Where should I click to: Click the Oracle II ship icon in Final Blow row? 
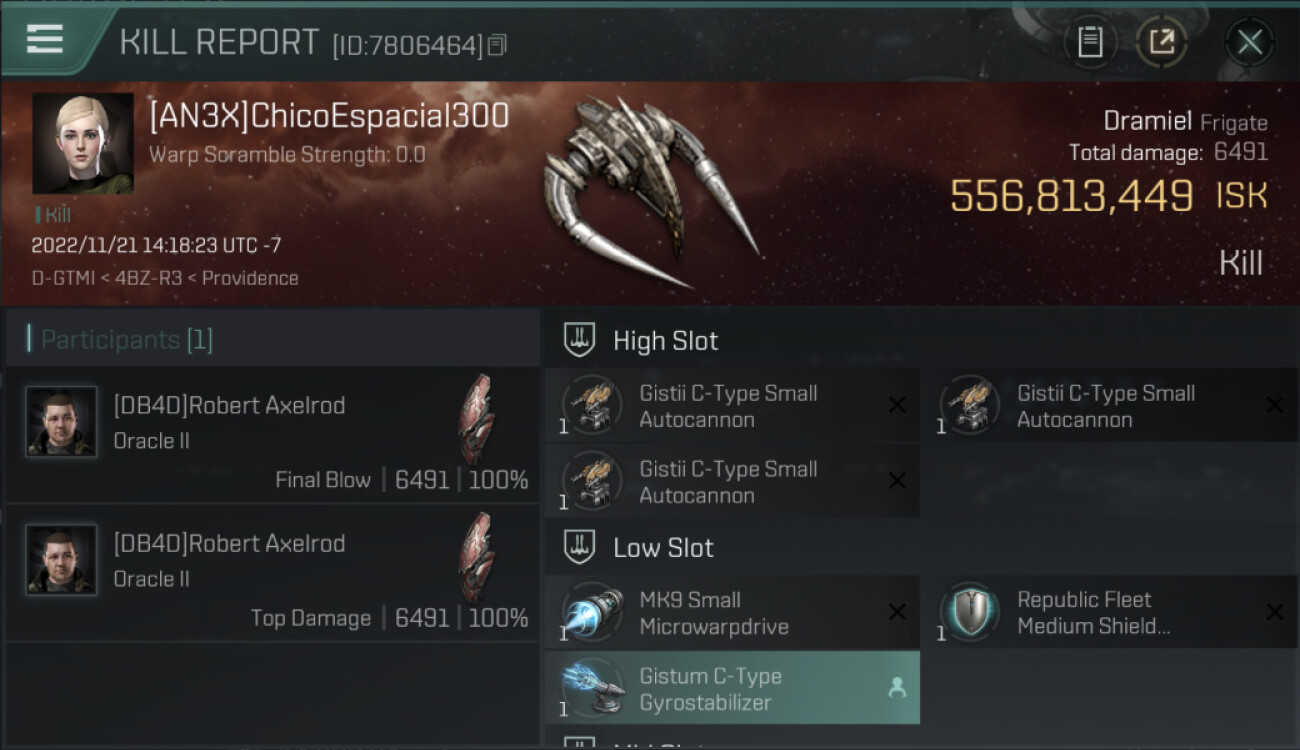coord(476,418)
